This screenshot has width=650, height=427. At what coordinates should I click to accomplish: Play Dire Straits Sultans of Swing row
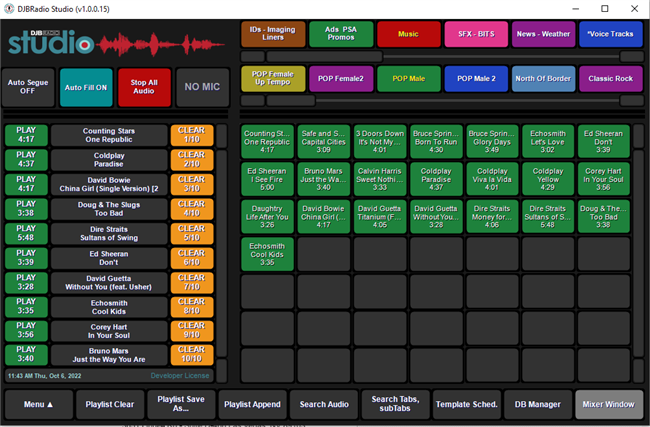click(26, 233)
